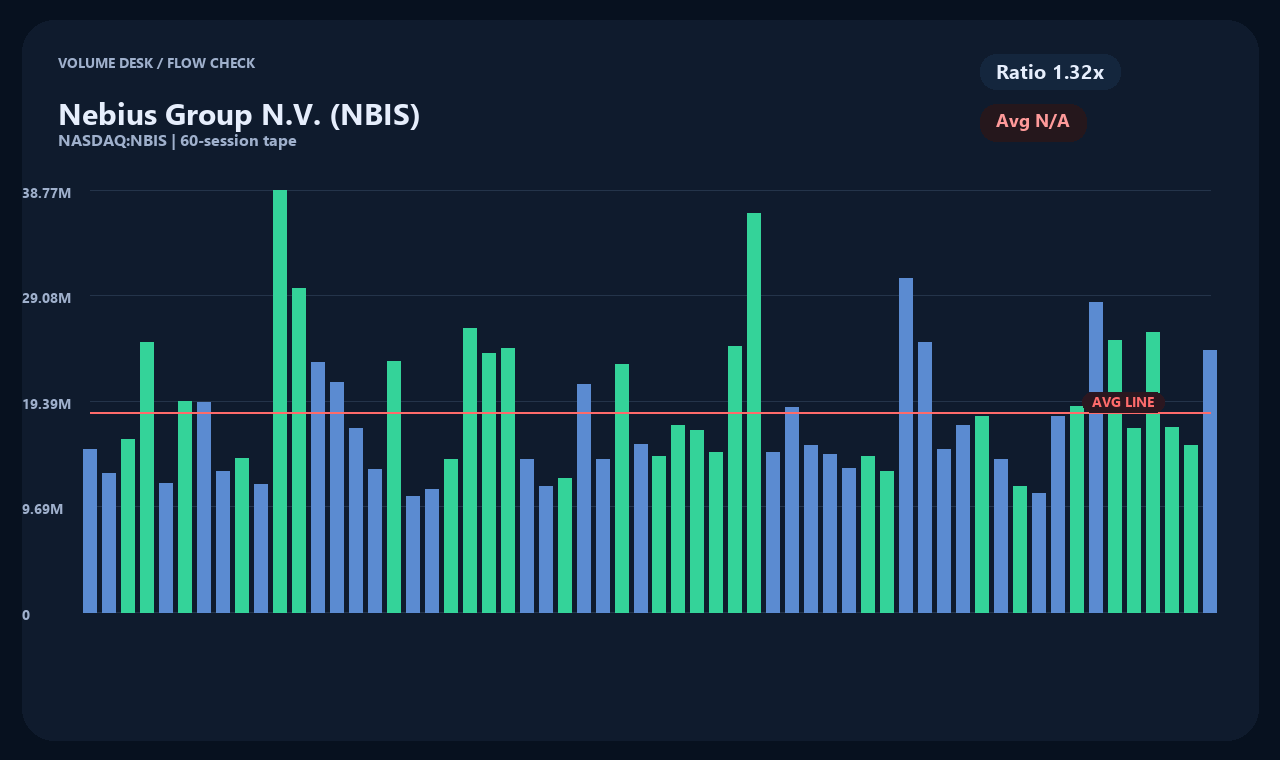1280x760 pixels.
Task: Click the tallest green volume bar
Action: [280, 401]
